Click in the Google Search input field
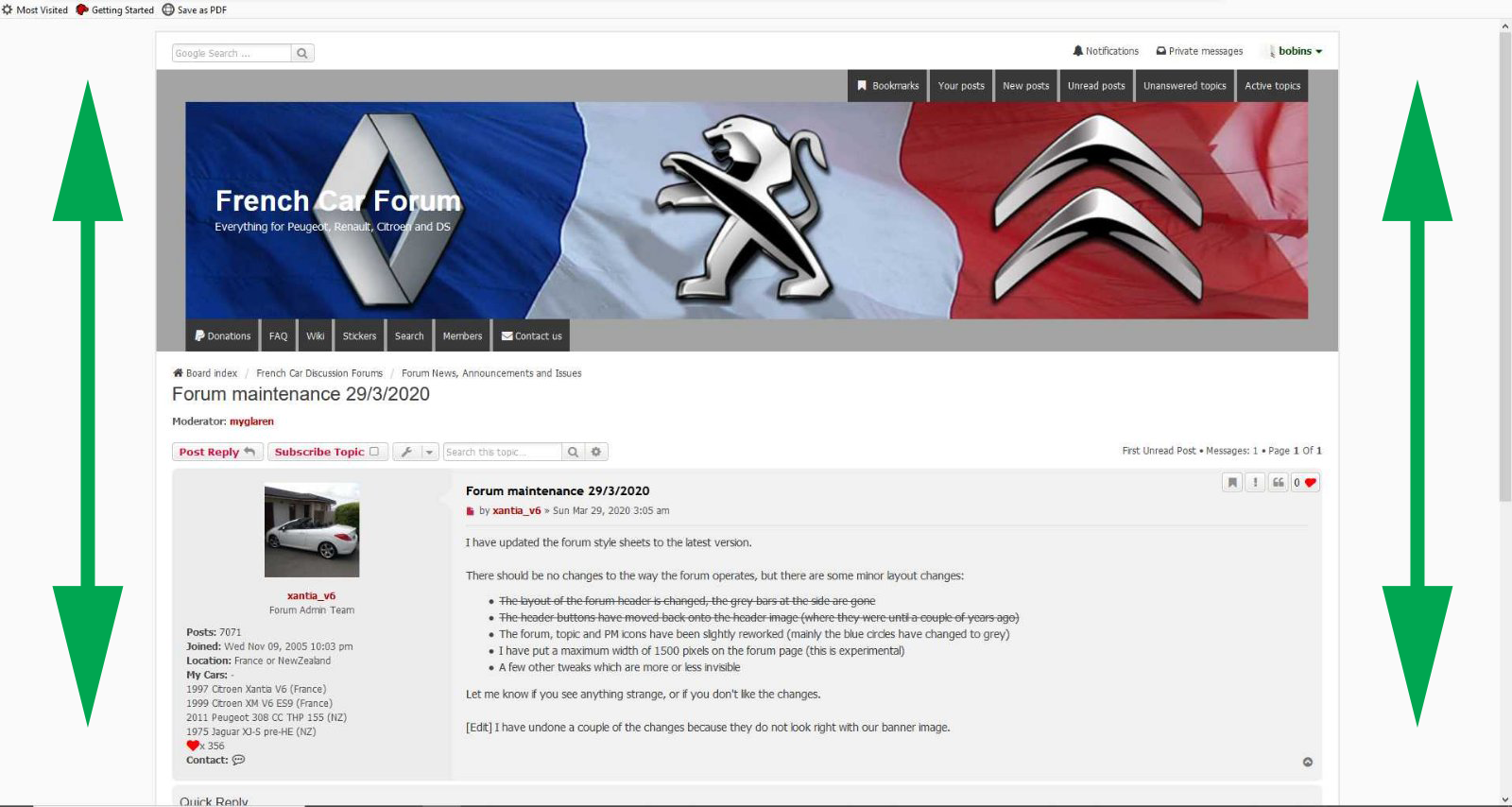The height and width of the screenshot is (807, 1512). point(232,53)
